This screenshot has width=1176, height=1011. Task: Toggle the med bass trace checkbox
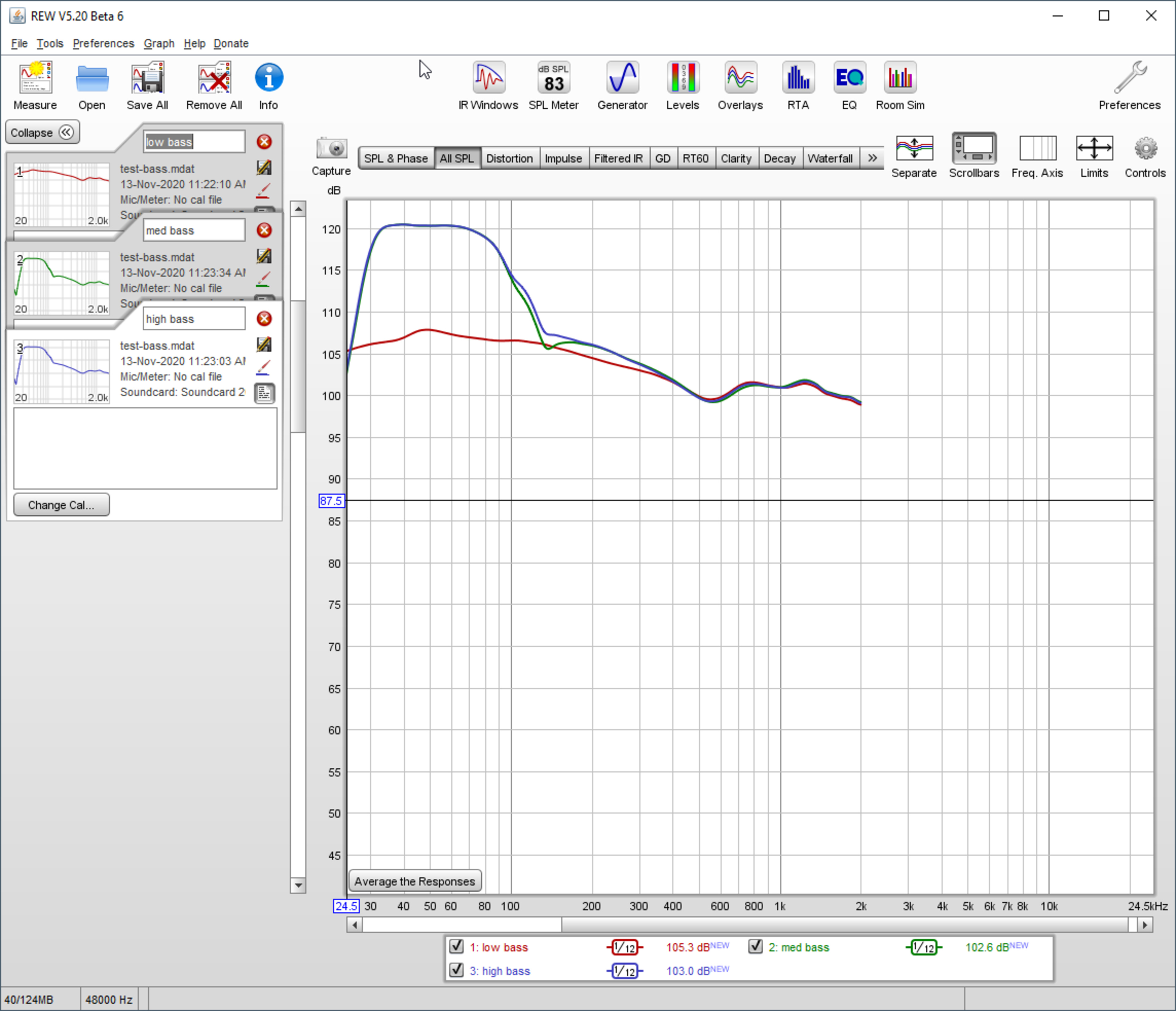[755, 946]
